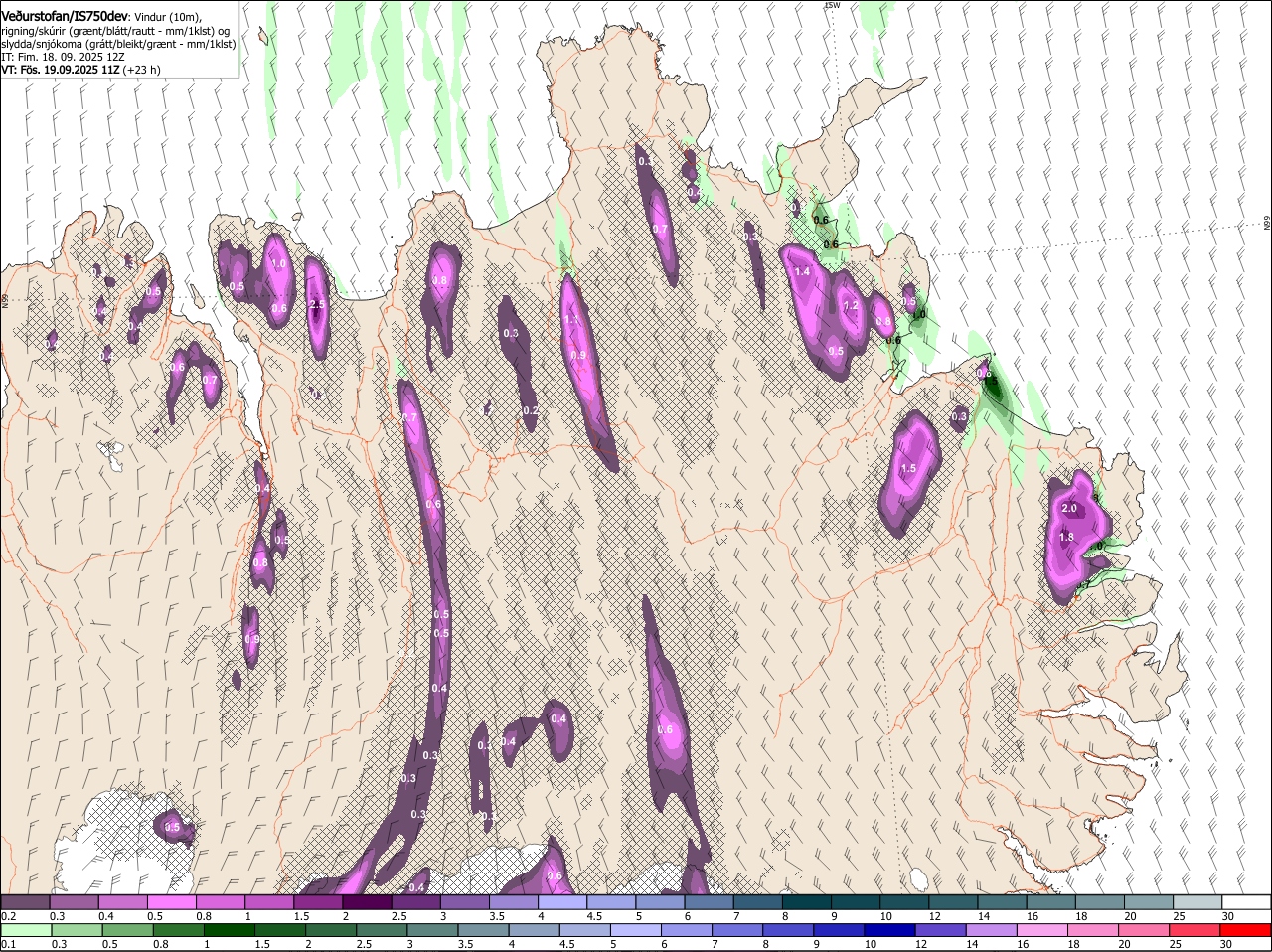Image resolution: width=1272 pixels, height=952 pixels.
Task: Select the bright magenta top-row swatch above 0.5
Action: point(171,902)
